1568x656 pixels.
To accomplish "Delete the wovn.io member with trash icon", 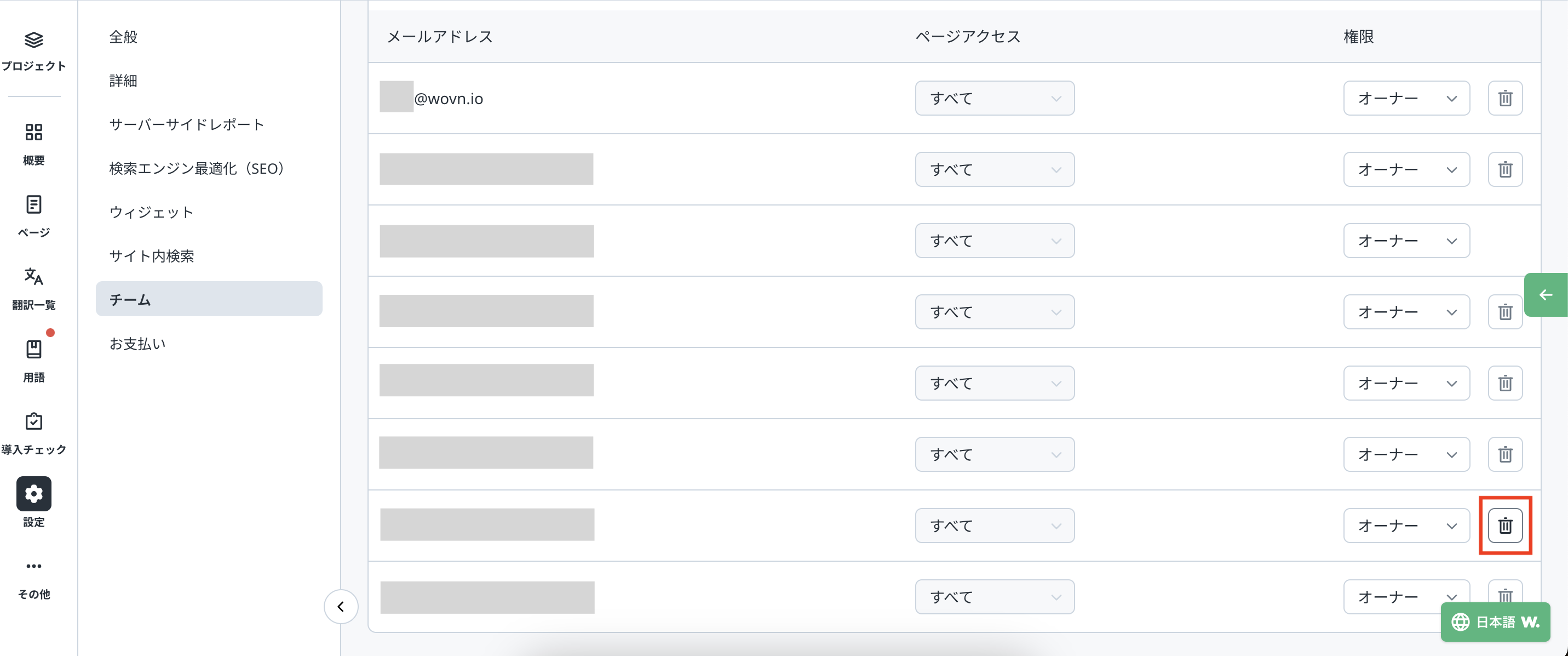I will pyautogui.click(x=1504, y=98).
